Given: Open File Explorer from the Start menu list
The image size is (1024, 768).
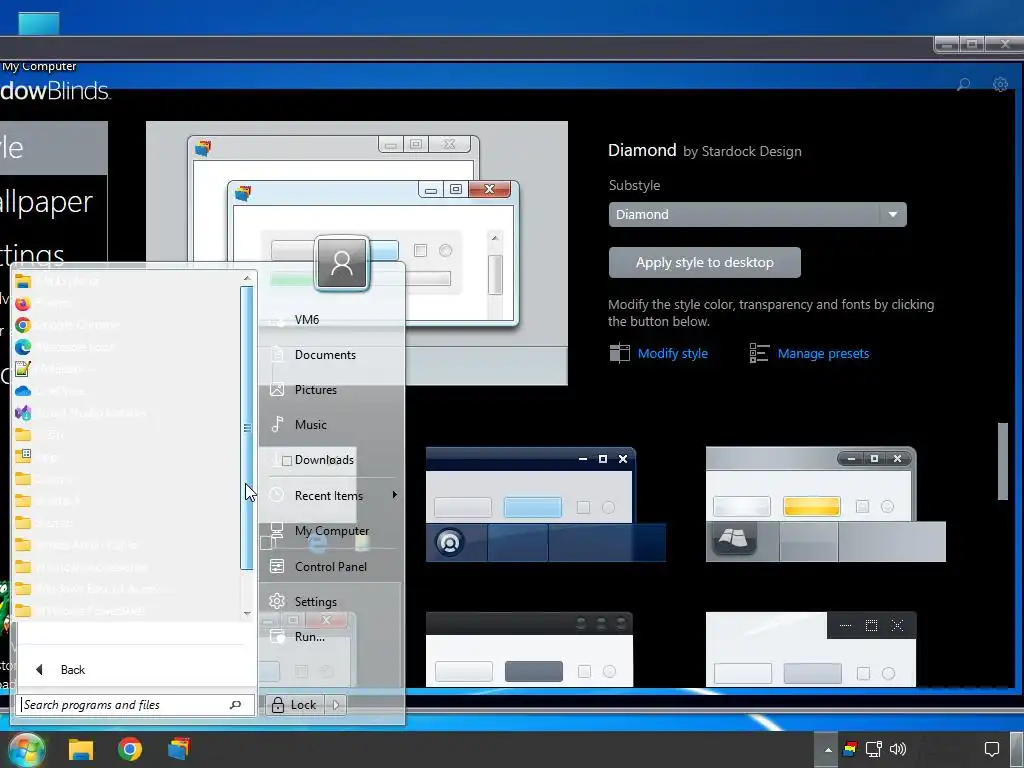Looking at the screenshot, I should [127, 281].
